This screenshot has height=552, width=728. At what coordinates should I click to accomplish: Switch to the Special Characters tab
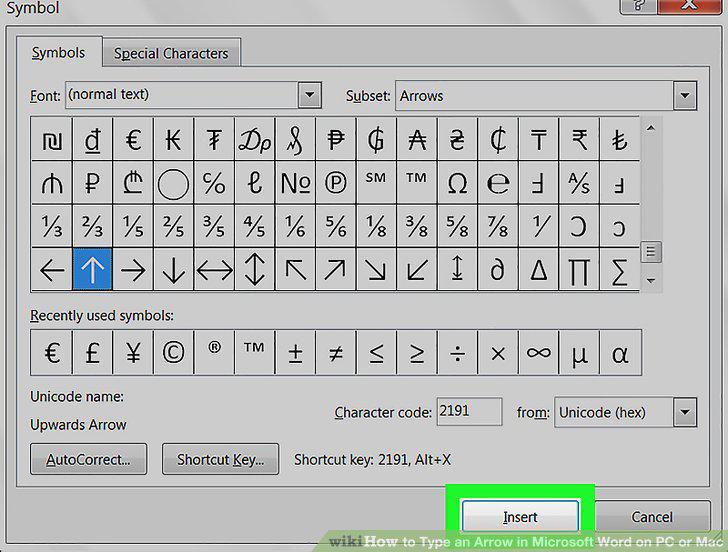pyautogui.click(x=171, y=53)
